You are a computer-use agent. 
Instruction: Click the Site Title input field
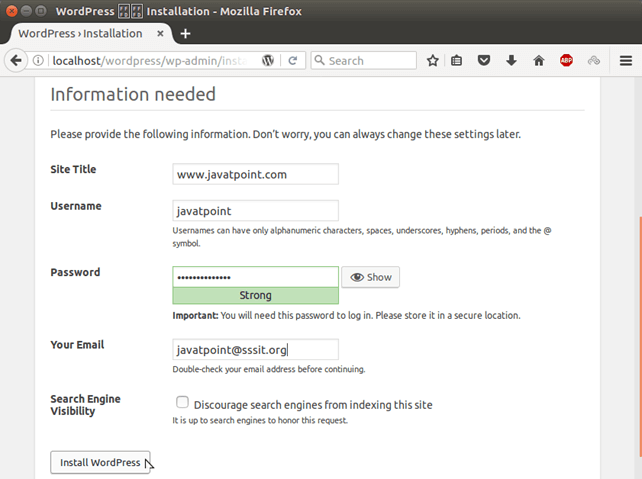click(255, 174)
